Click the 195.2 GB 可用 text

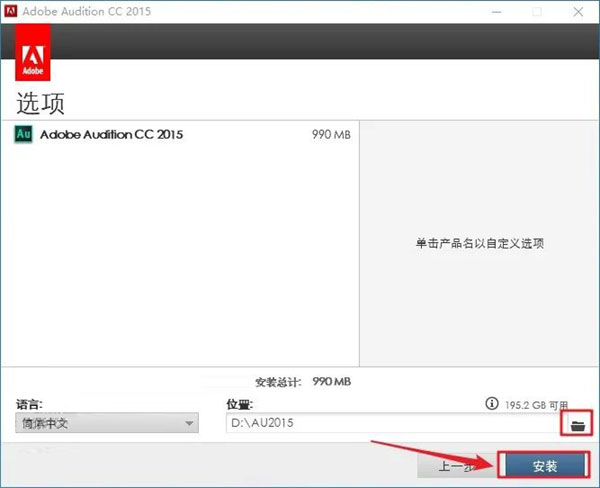[x=536, y=405]
